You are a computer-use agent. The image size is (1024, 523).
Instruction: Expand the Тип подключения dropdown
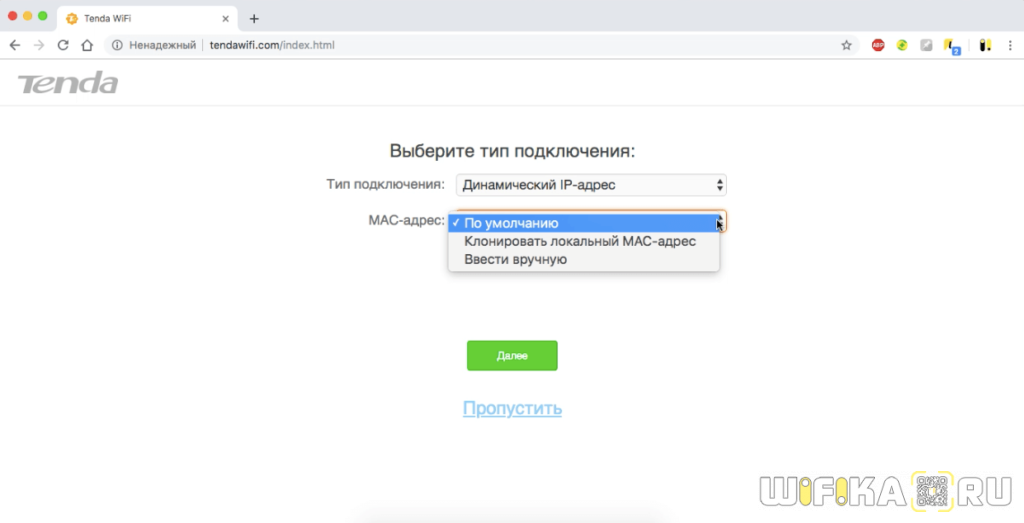(x=591, y=185)
